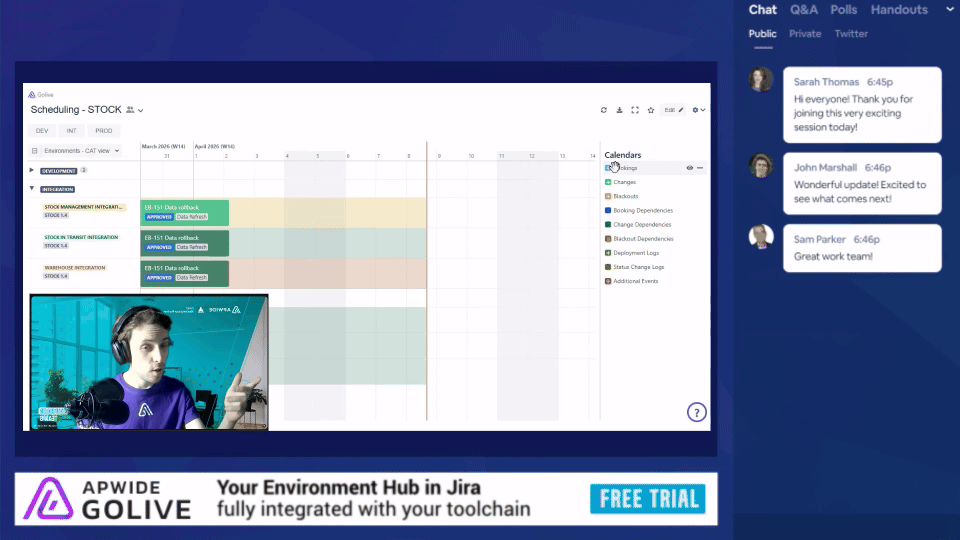
Task: Click the Booking Dependencies blue color swatch
Action: pyautogui.click(x=608, y=211)
